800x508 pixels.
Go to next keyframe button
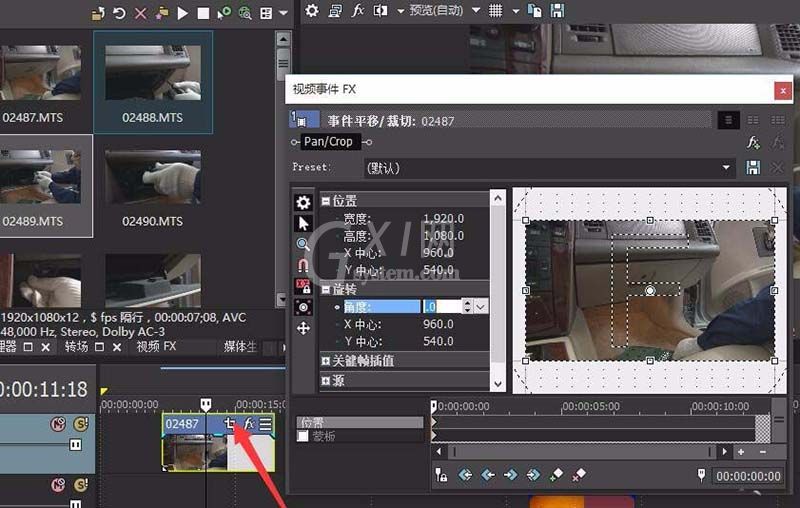(510, 475)
